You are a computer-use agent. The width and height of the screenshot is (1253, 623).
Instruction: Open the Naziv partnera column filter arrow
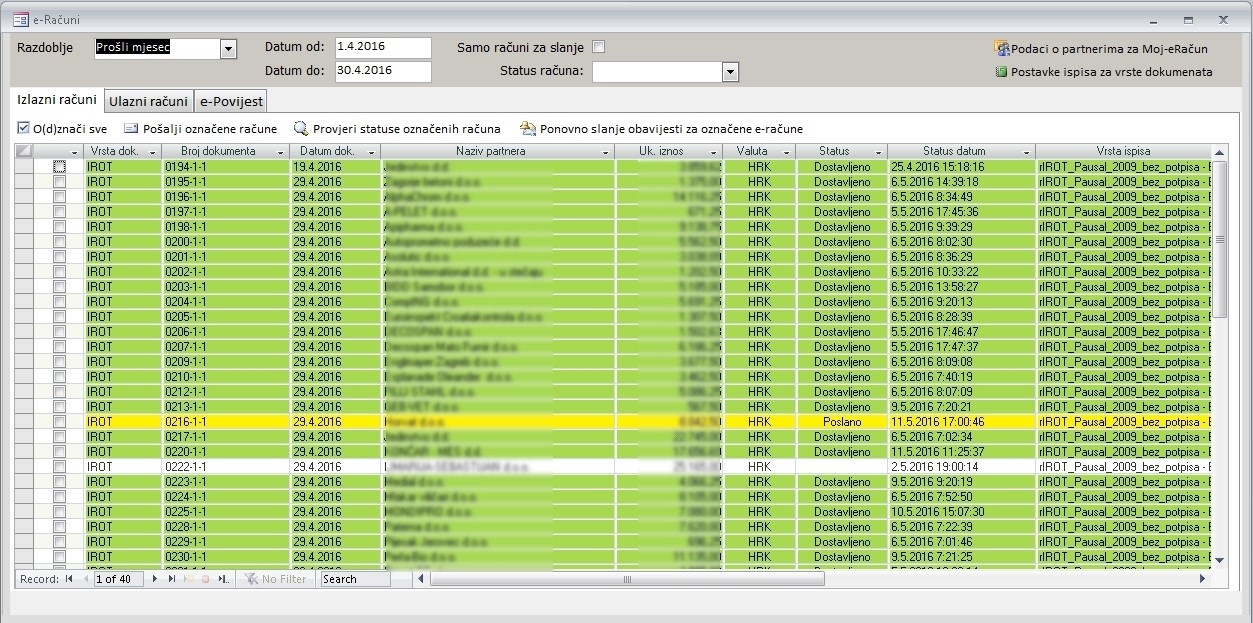606,152
